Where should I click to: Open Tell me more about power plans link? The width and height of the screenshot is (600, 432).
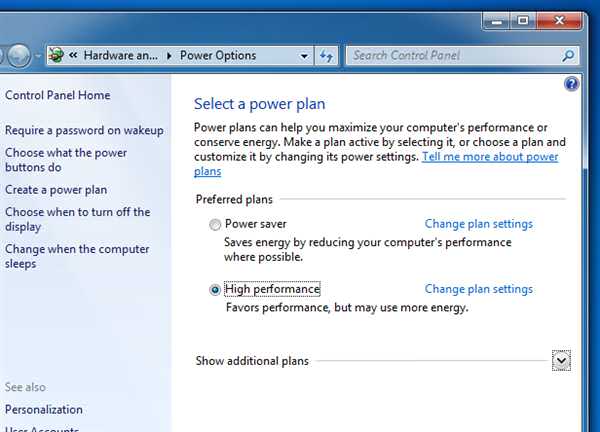490,157
